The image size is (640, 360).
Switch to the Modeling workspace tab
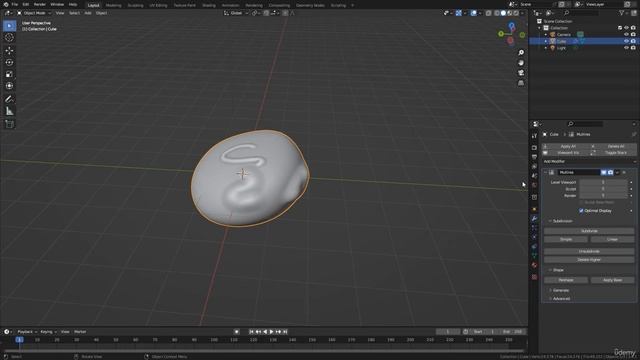click(113, 5)
